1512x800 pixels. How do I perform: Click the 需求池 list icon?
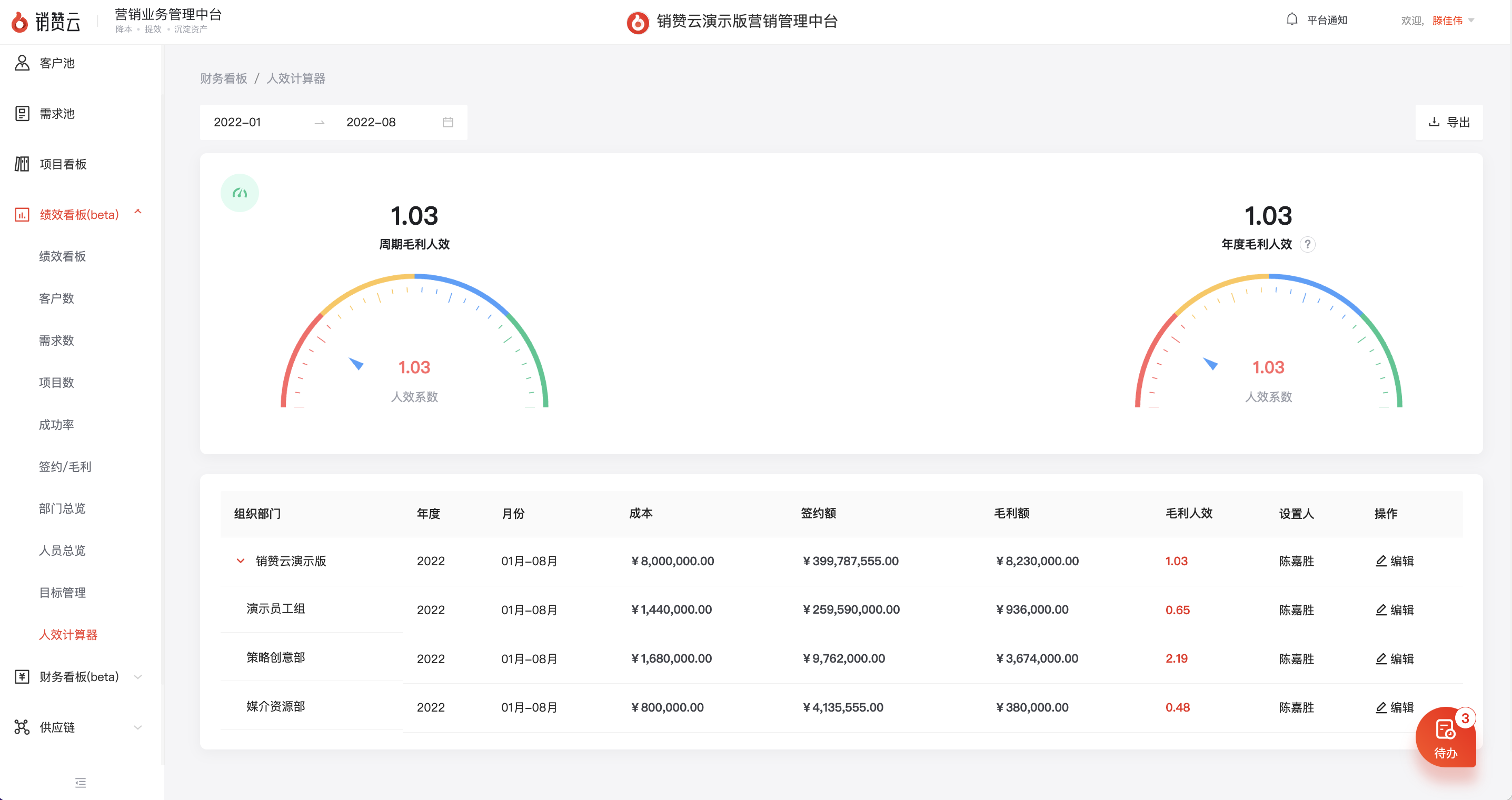pyautogui.click(x=22, y=113)
